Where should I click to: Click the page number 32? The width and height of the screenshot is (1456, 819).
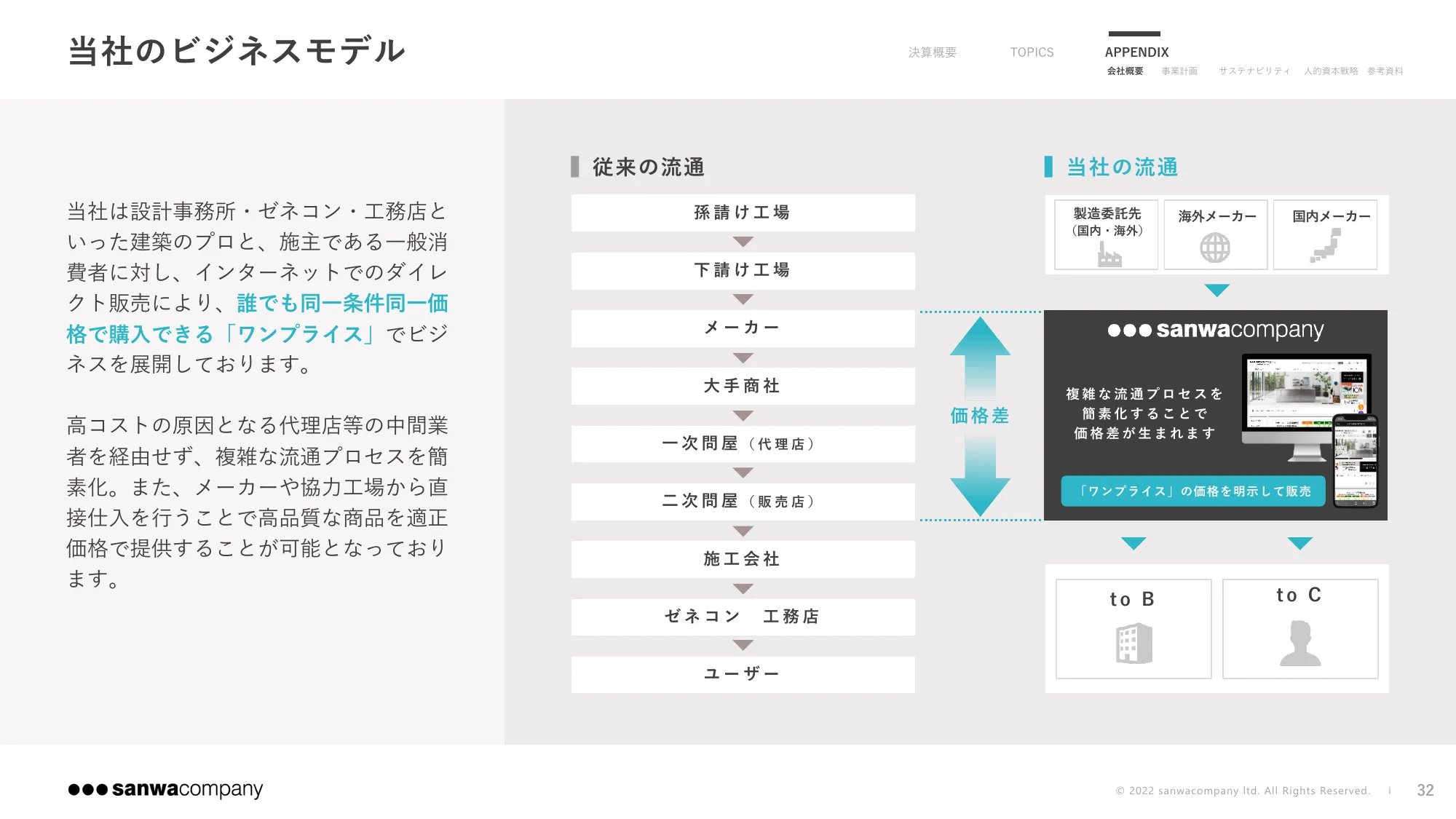(1425, 790)
